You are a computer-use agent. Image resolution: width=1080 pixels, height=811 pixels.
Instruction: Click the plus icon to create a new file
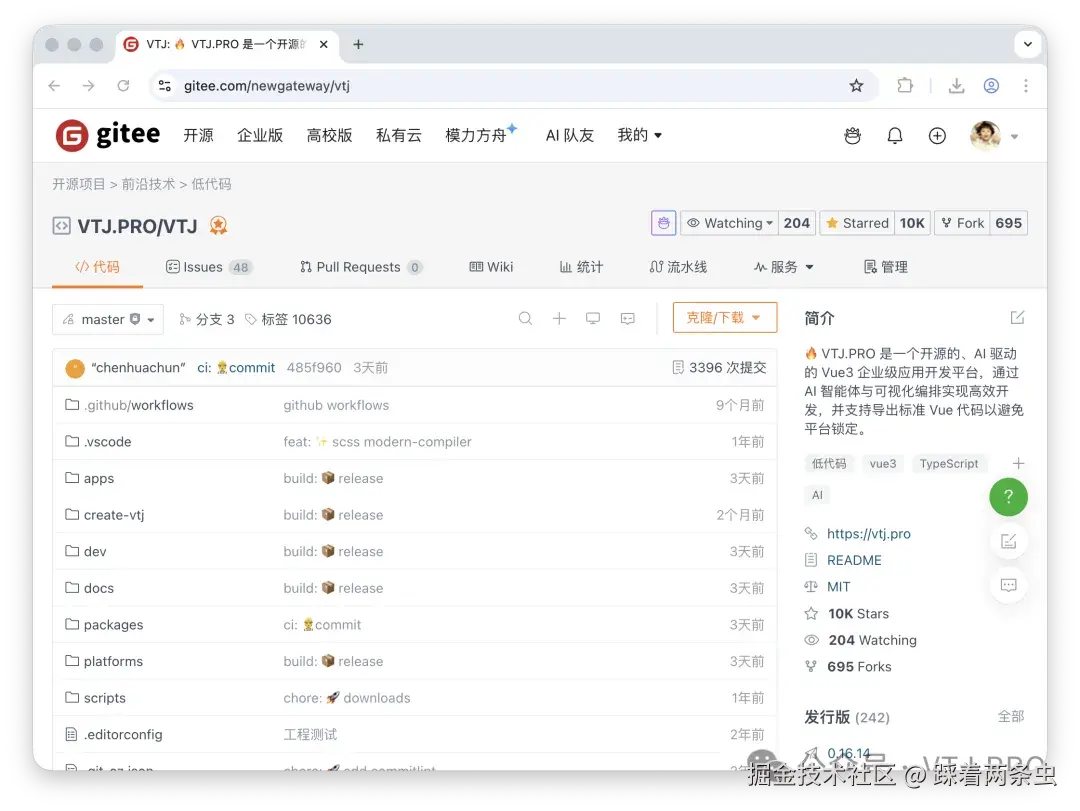tap(559, 318)
